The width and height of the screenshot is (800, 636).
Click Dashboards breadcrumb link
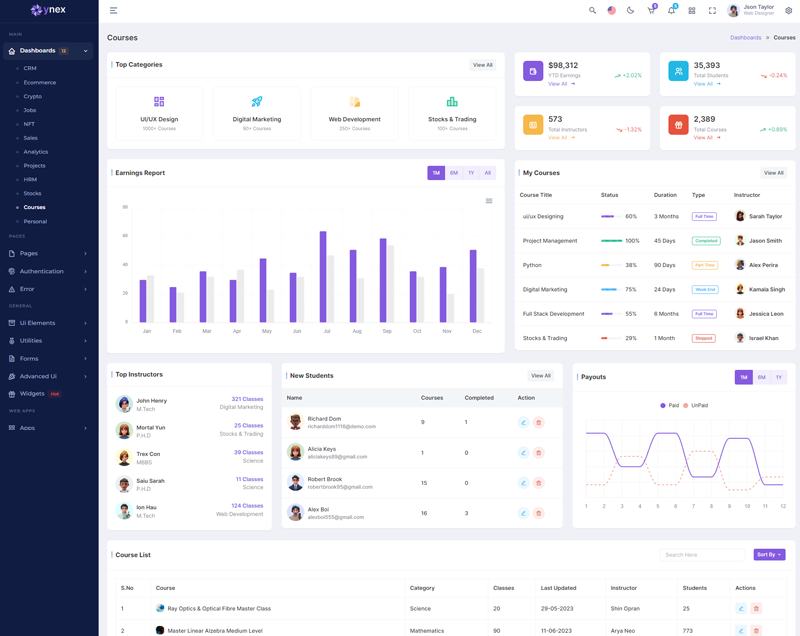(x=745, y=38)
